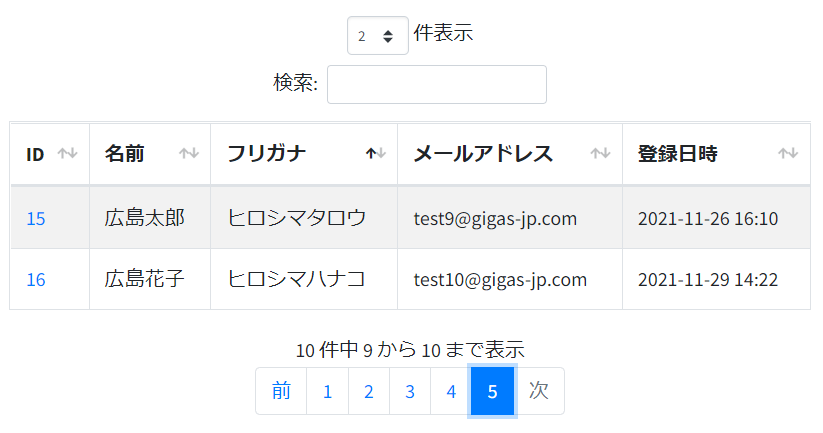Screen dimensions: 823x433
Task: Open record ID 16 link
Action: pos(36,279)
